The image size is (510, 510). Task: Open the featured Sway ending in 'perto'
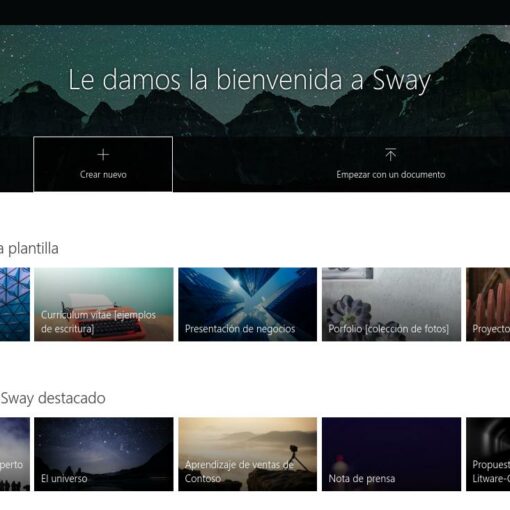coord(15,454)
